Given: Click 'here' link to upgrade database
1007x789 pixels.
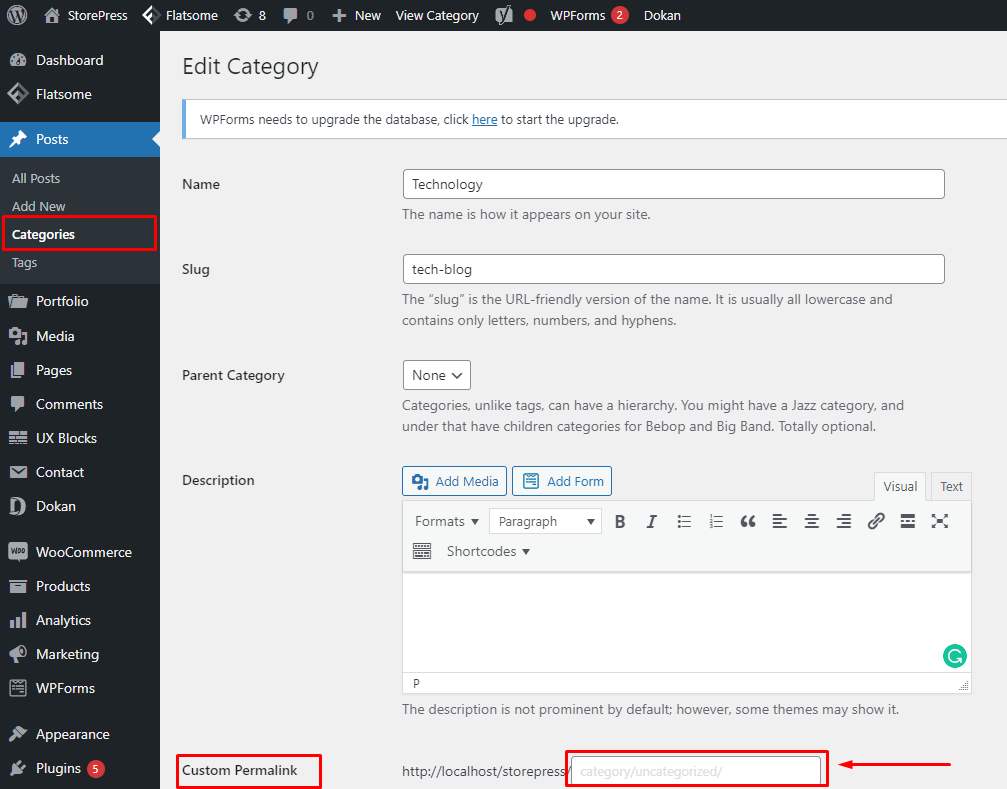Looking at the screenshot, I should pyautogui.click(x=484, y=119).
